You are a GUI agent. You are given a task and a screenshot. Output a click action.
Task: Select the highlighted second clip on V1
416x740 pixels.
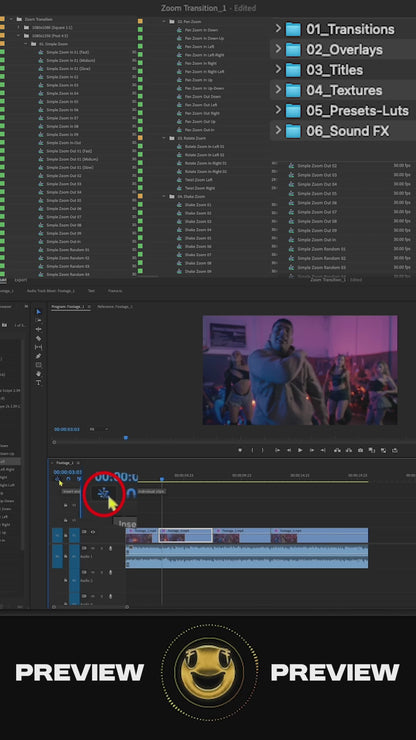point(185,536)
